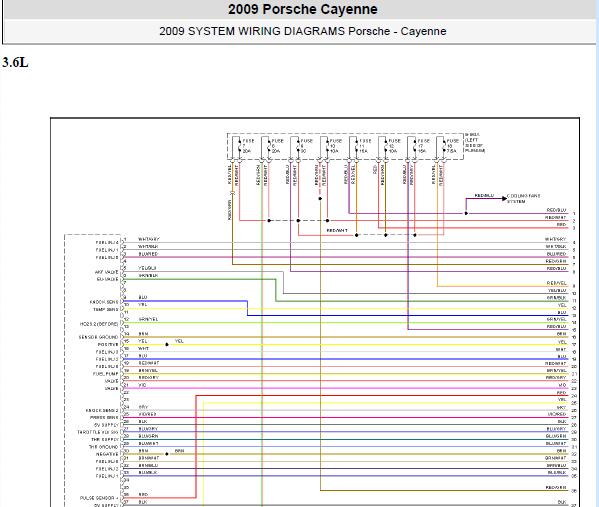The image size is (599, 507).
Task: Click the Fuse 7 20A symbol
Action: click(242, 146)
